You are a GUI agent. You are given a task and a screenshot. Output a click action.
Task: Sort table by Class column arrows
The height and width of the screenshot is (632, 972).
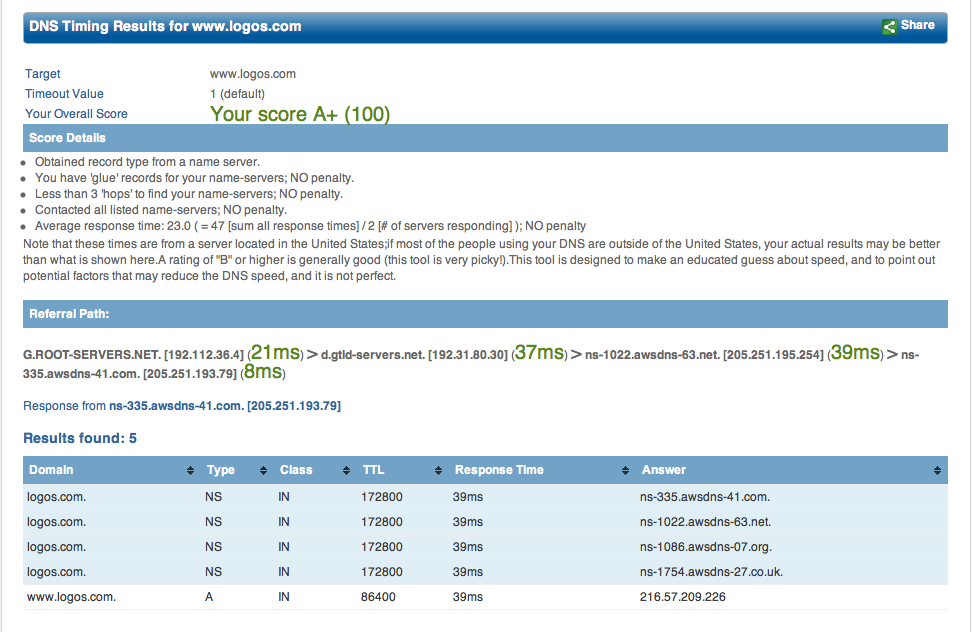point(346,470)
